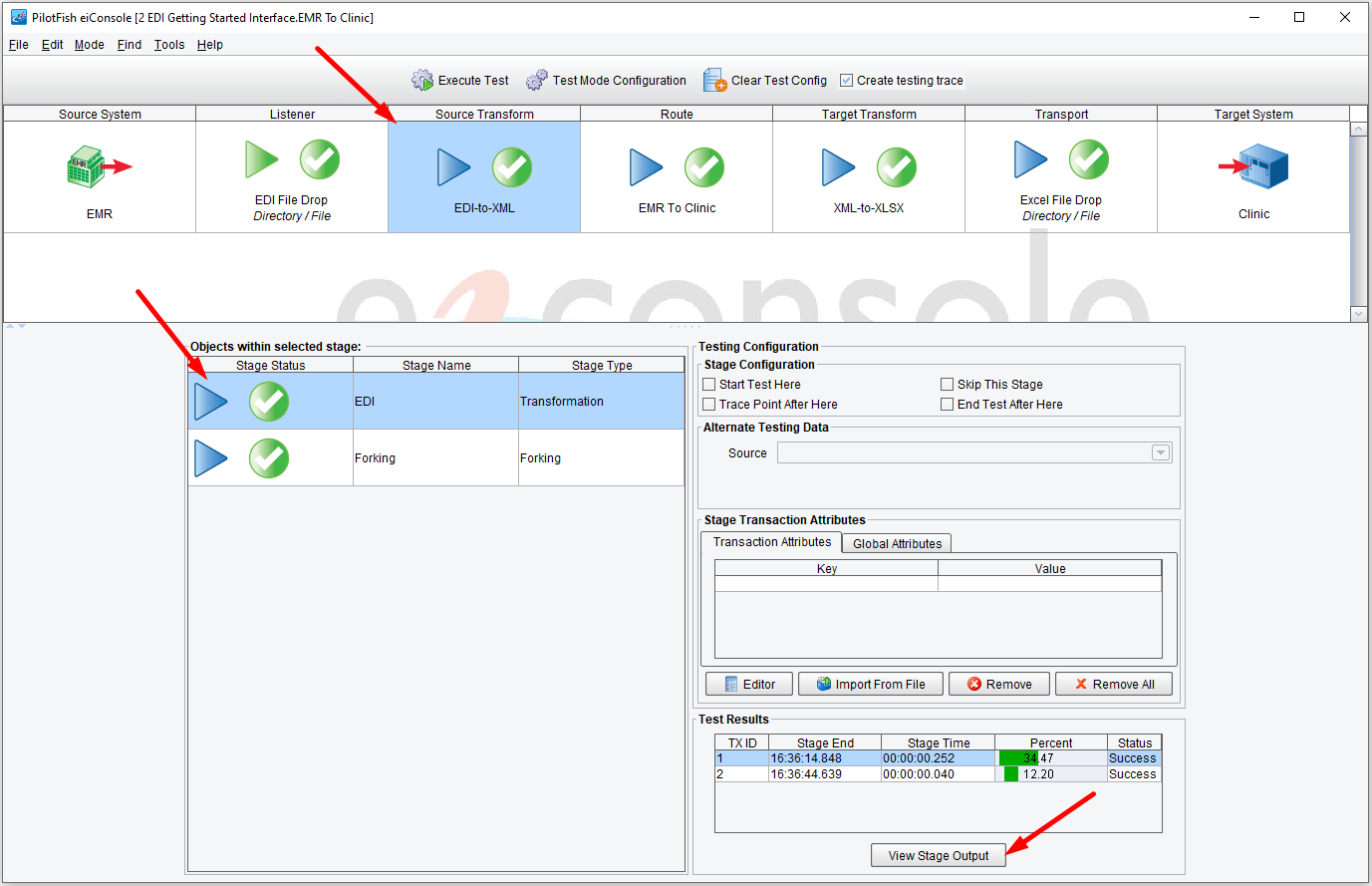Click the PilotFish title bar icon
The height and width of the screenshot is (886, 1372).
pos(18,17)
